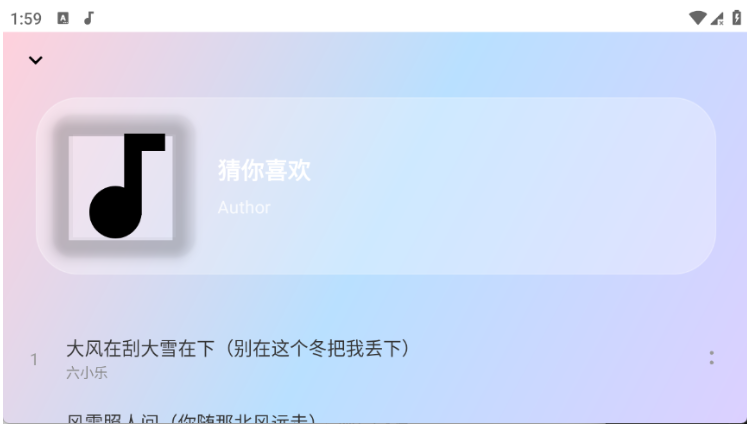Screen dimensions: 747x424
Task: Click the black note glyph inside the cover art
Action: click(x=127, y=186)
